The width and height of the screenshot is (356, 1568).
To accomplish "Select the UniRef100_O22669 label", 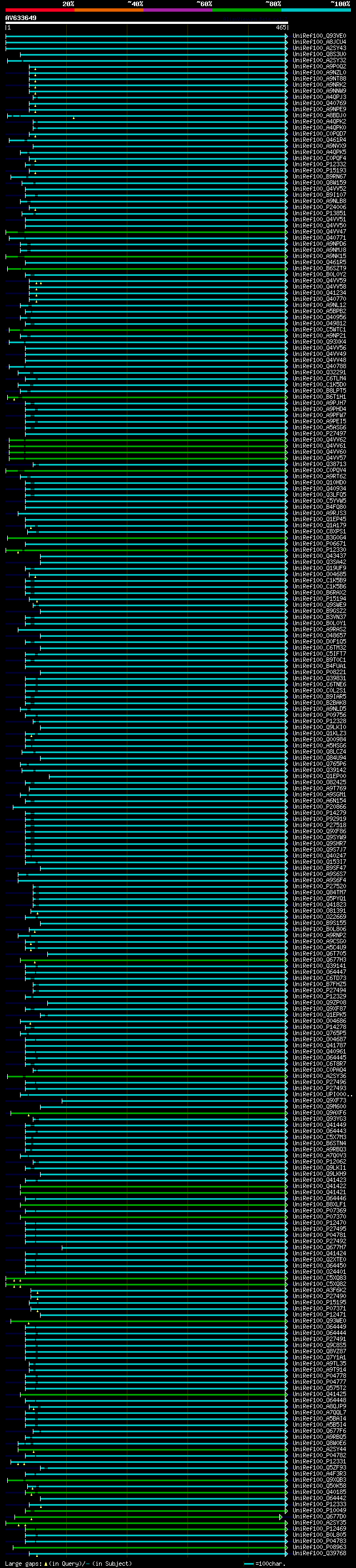I will pos(319,917).
